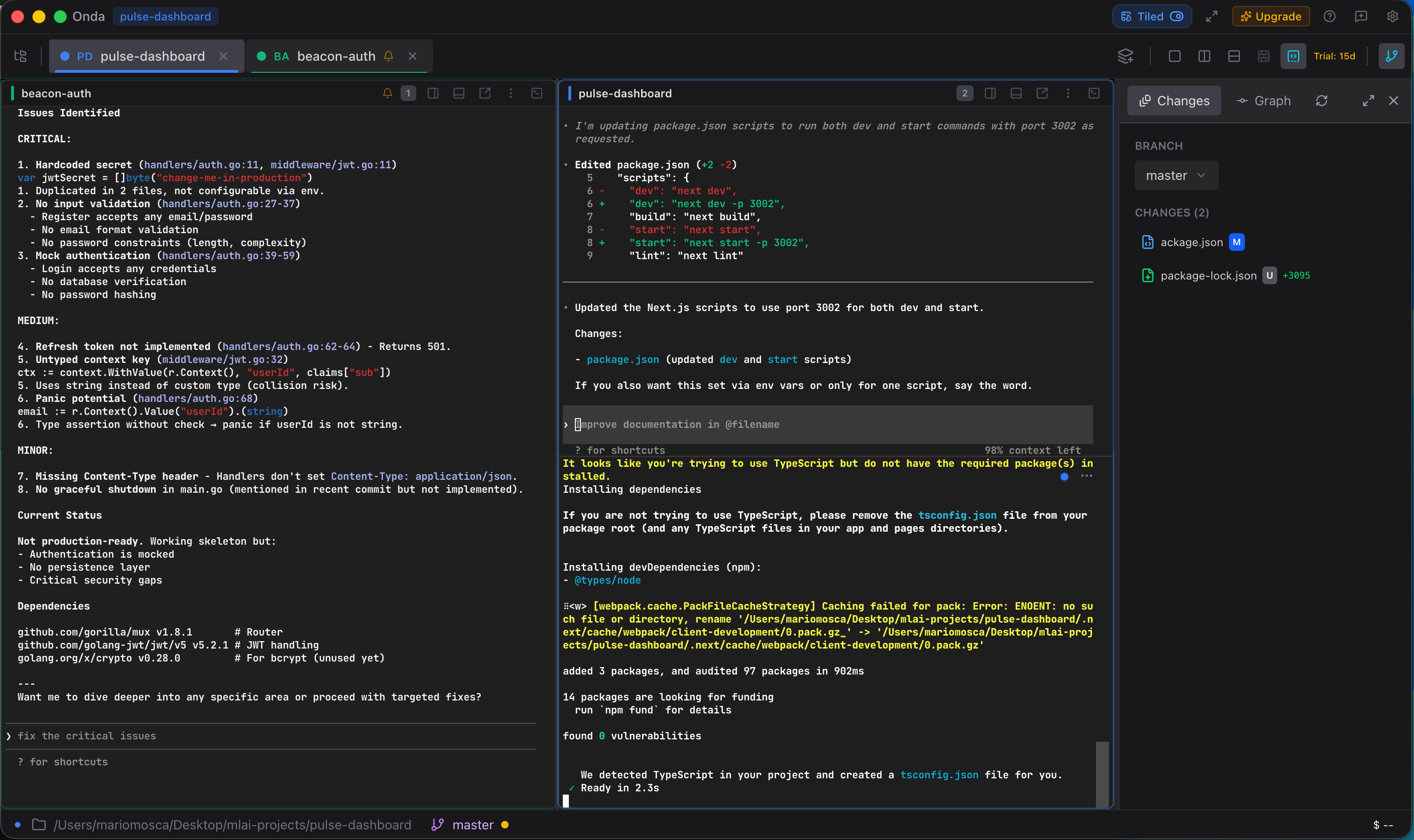Toggle the highlighted code-bracket layout button
Viewport: 1414px width, 840px height.
click(1293, 56)
